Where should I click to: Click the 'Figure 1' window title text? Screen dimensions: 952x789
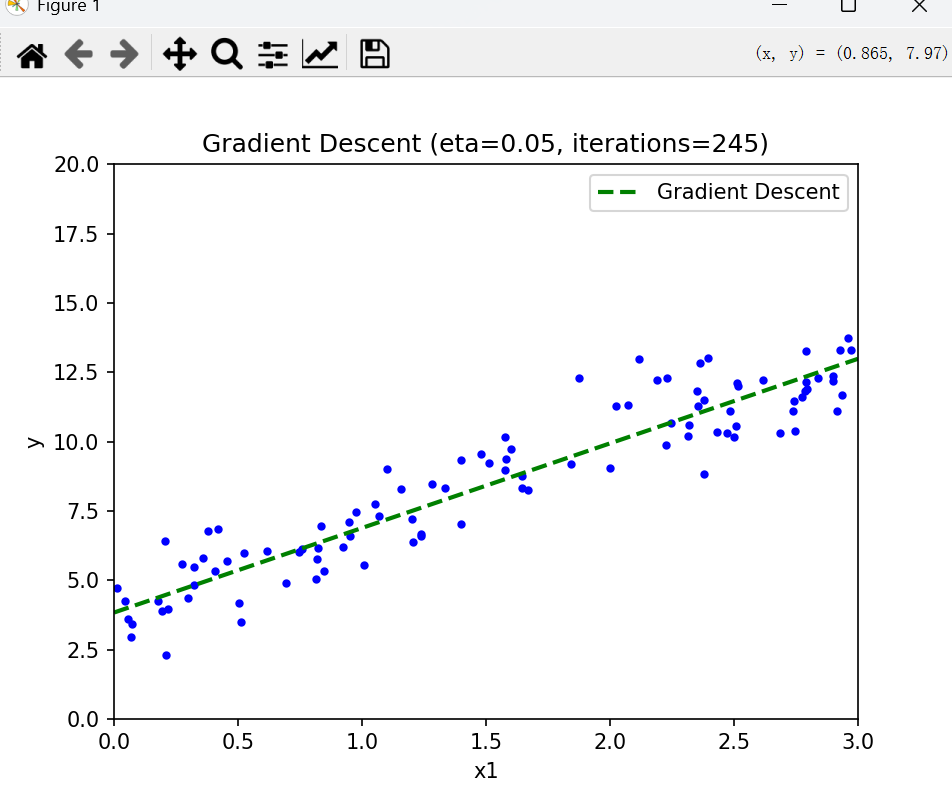[x=68, y=7]
